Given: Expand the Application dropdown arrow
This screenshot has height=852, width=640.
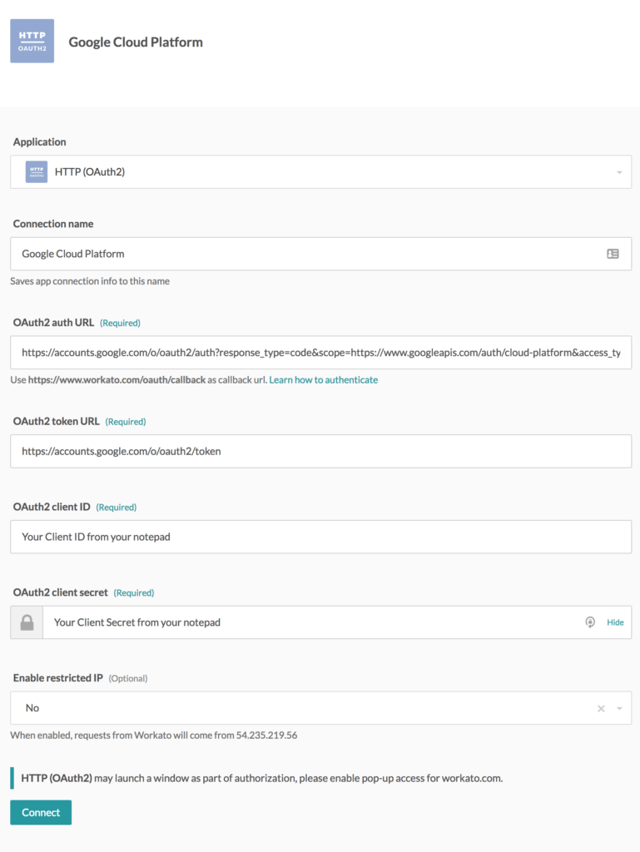Looking at the screenshot, I should pyautogui.click(x=619, y=172).
